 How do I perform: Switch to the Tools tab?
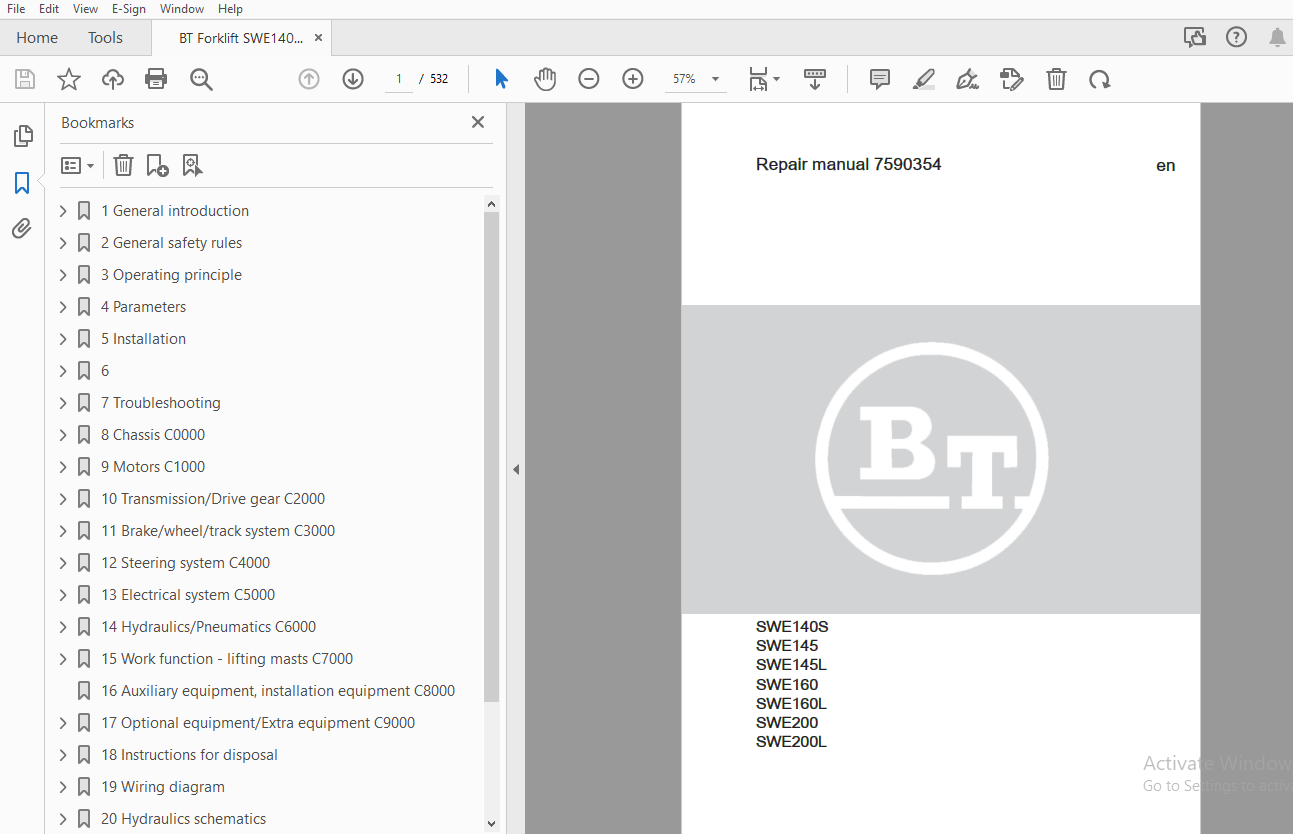(x=105, y=38)
